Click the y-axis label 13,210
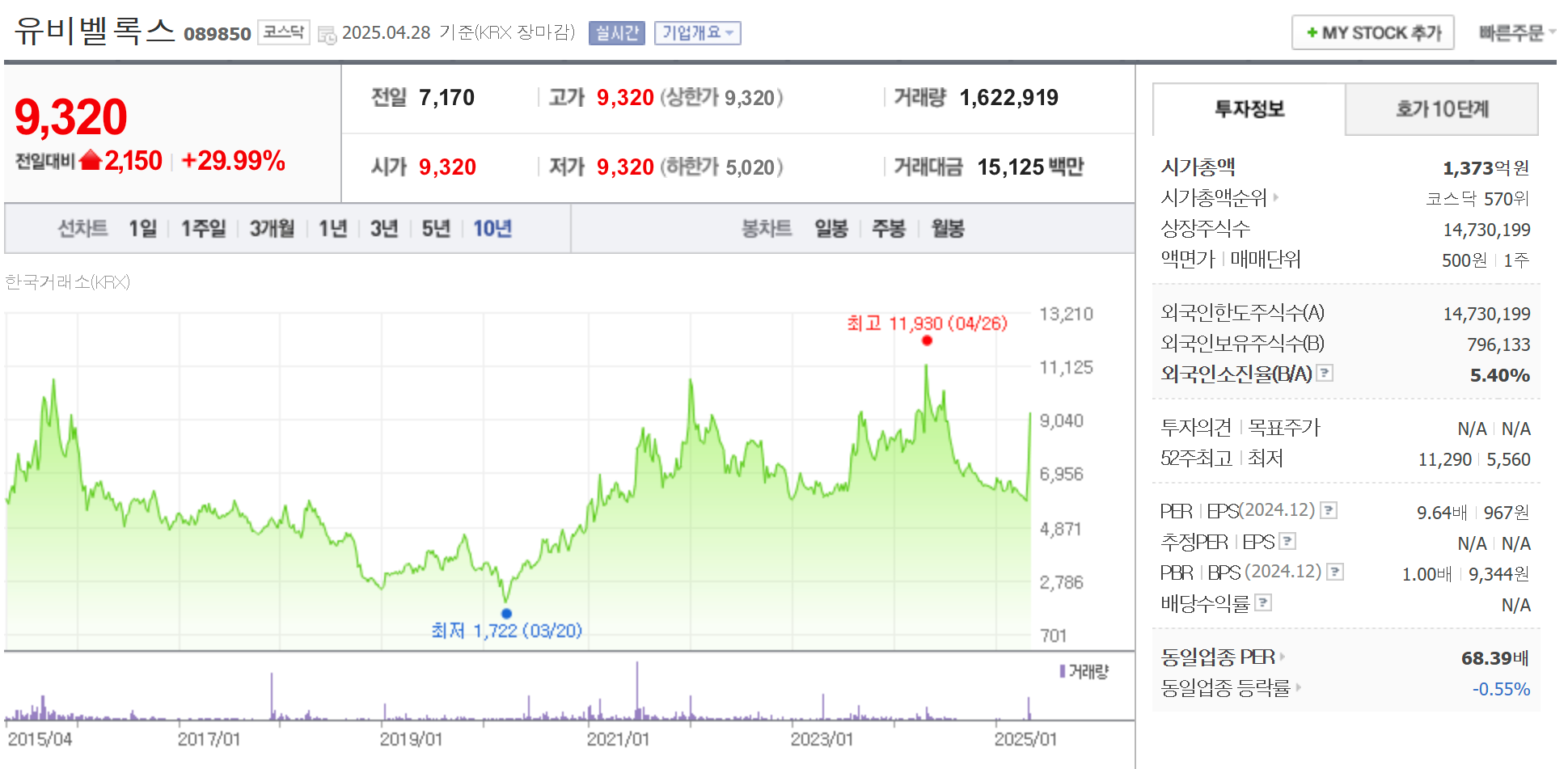The width and height of the screenshot is (1568, 769). pyautogui.click(x=1066, y=314)
